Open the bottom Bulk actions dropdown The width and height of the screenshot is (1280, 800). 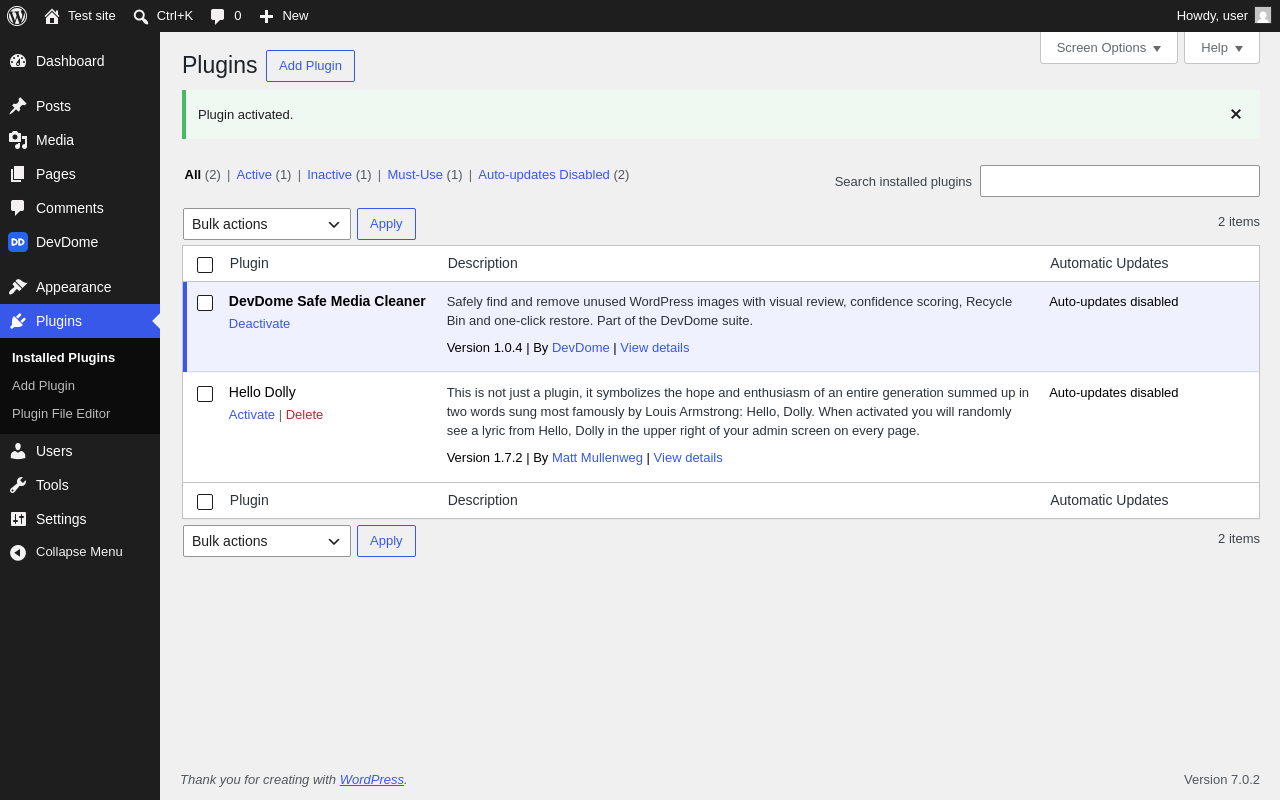point(267,541)
